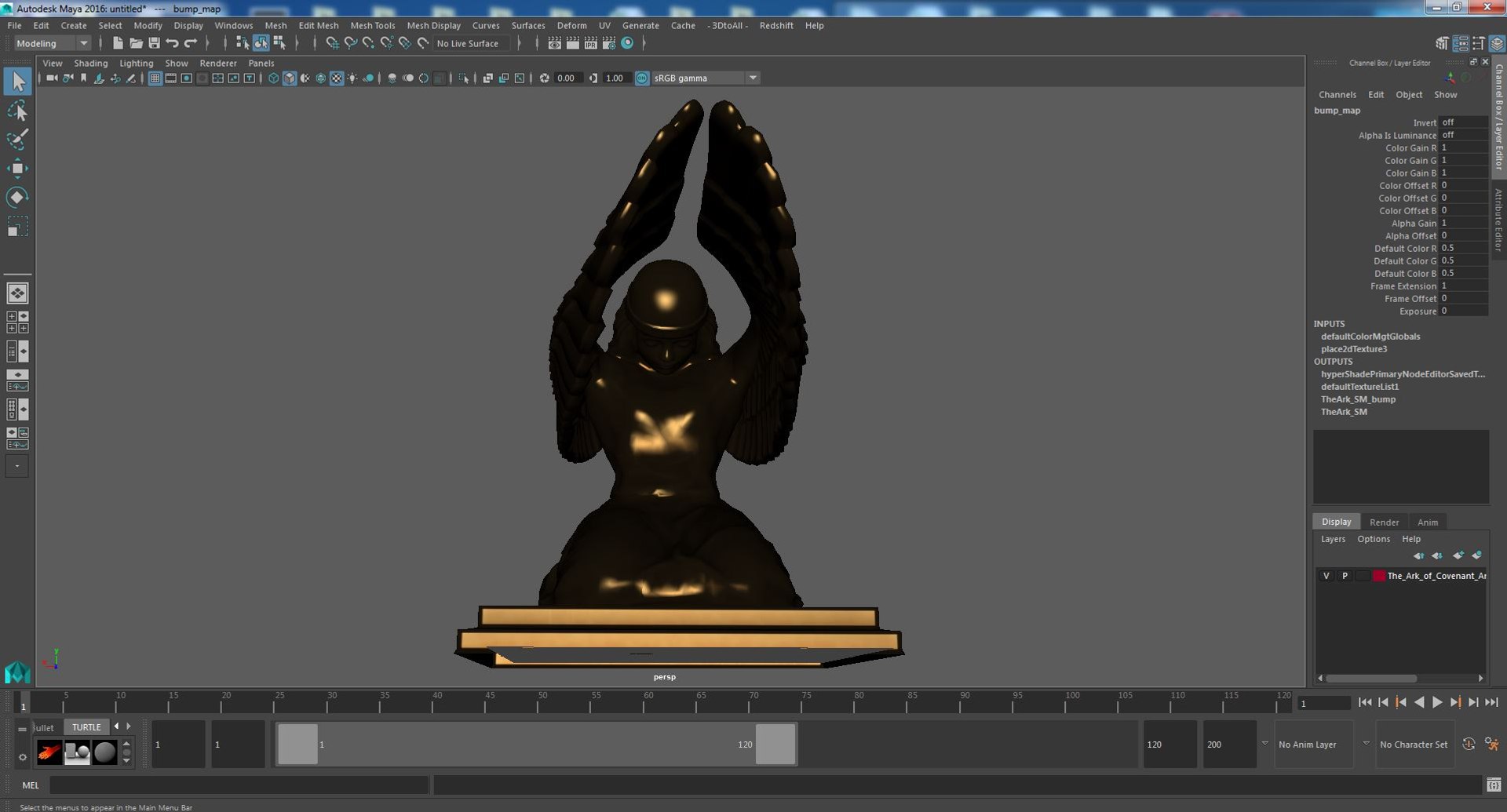Open the Modeling menu set dropdown
The image size is (1507, 812).
pos(53,43)
